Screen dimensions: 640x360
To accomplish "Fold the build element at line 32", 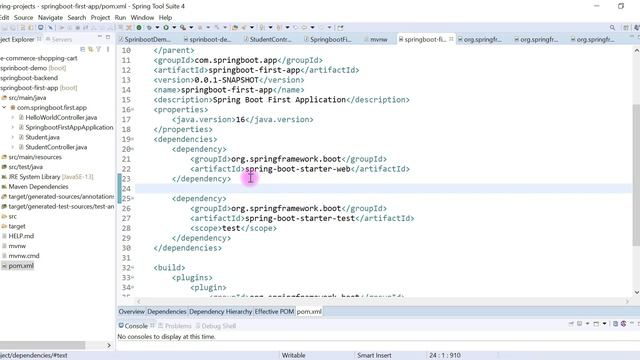I will pyautogui.click(x=133, y=268).
